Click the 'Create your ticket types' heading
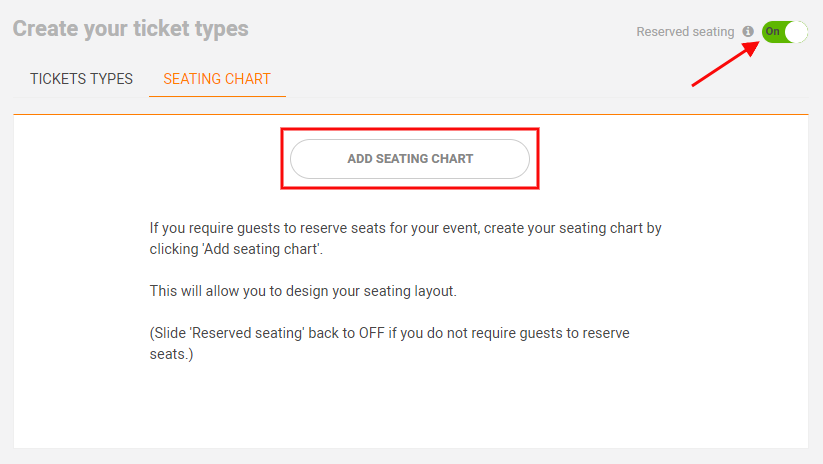823x464 pixels. pos(131,29)
